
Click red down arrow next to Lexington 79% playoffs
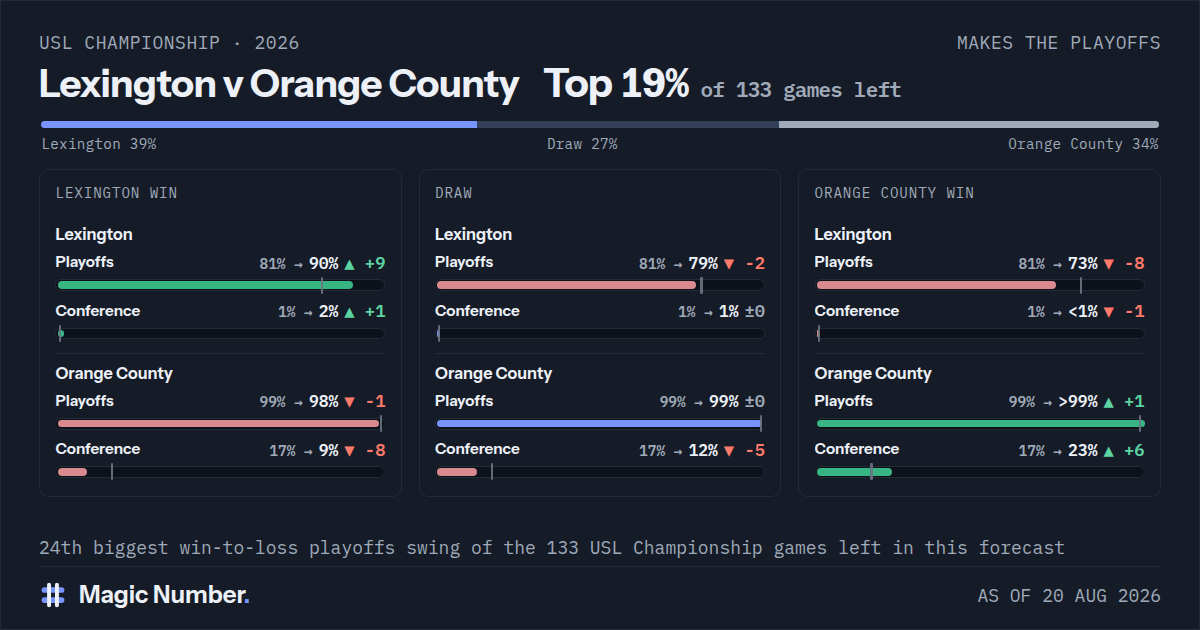[729, 264]
